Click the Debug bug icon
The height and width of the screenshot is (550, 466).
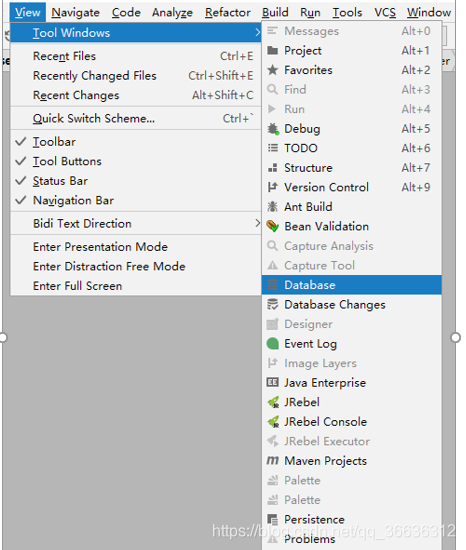point(273,129)
